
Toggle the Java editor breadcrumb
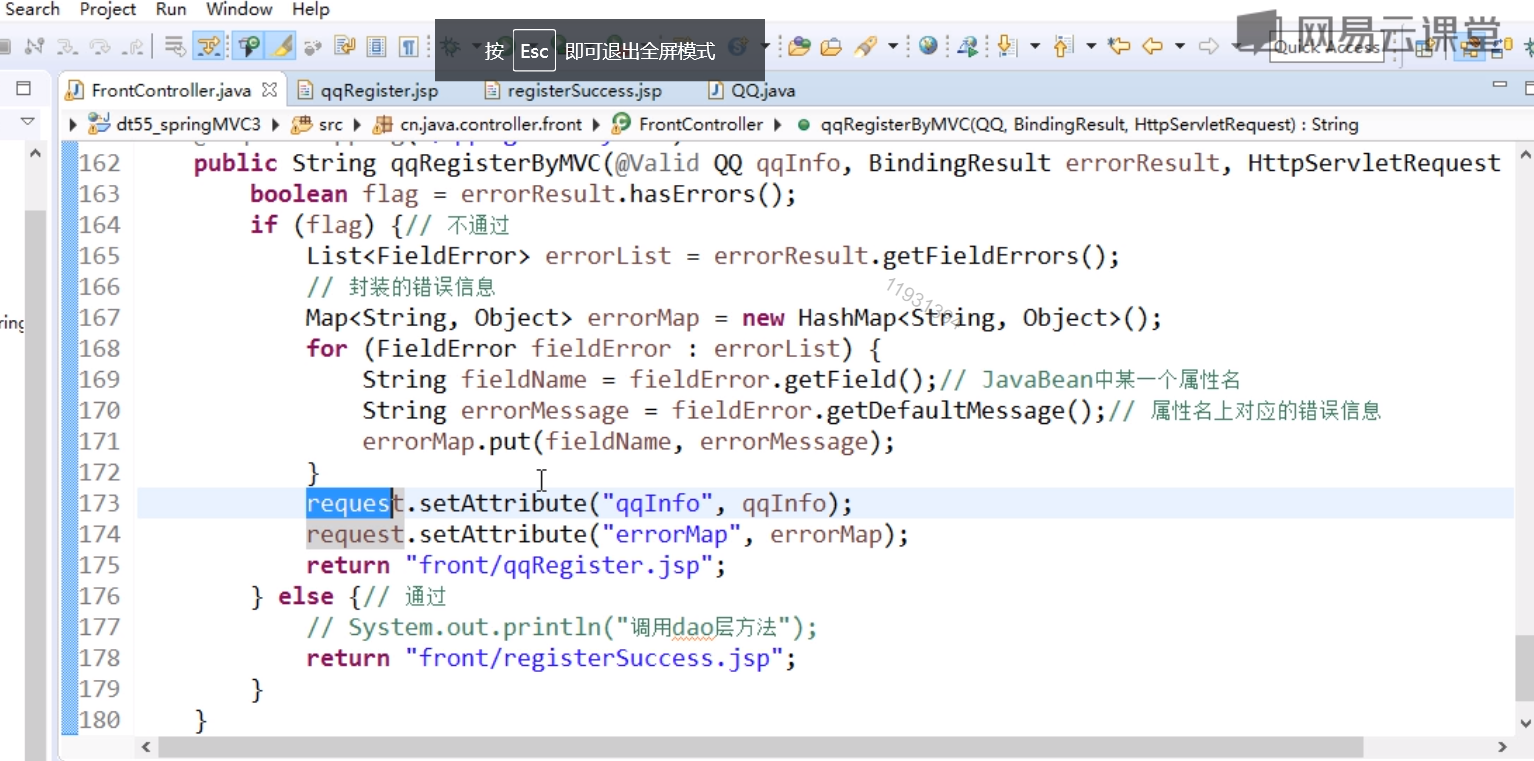(x=248, y=46)
